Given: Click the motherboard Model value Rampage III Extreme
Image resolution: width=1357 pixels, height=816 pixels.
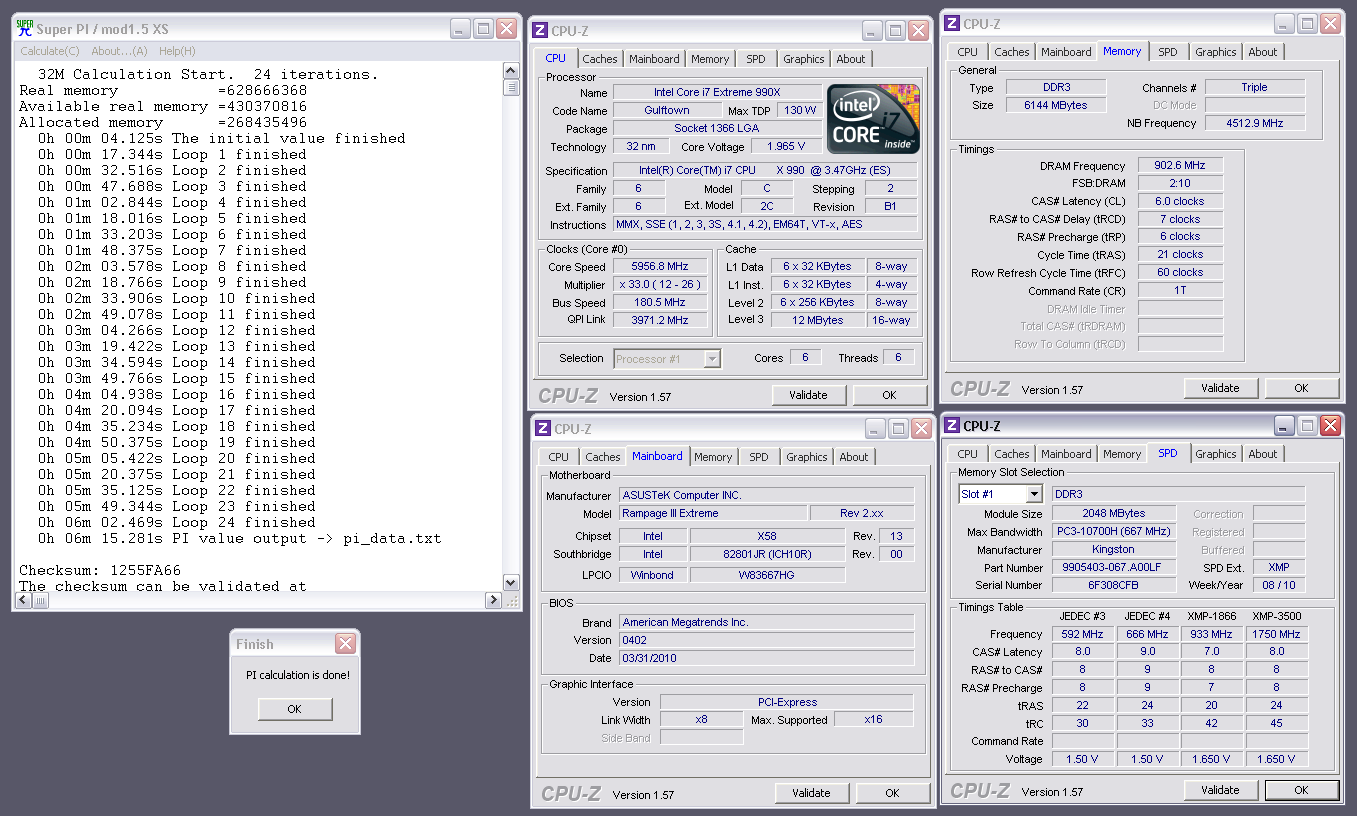Looking at the screenshot, I should pos(712,513).
